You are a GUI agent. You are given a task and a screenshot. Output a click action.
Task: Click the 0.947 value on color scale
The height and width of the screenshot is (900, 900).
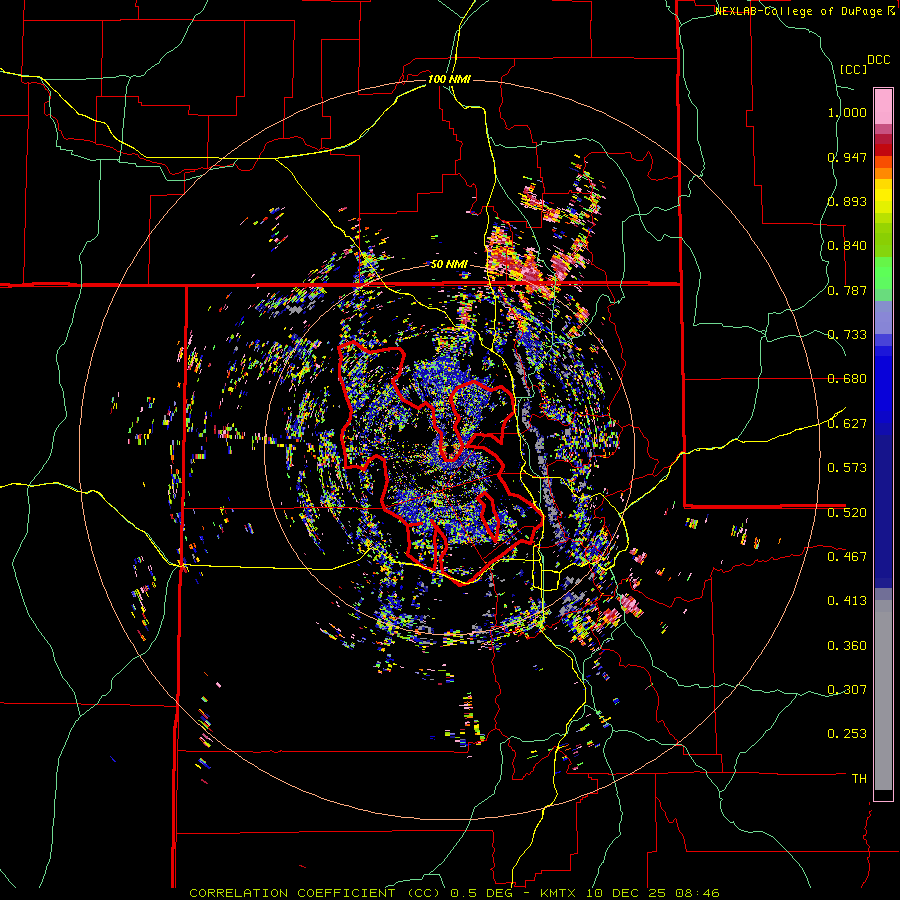847,157
